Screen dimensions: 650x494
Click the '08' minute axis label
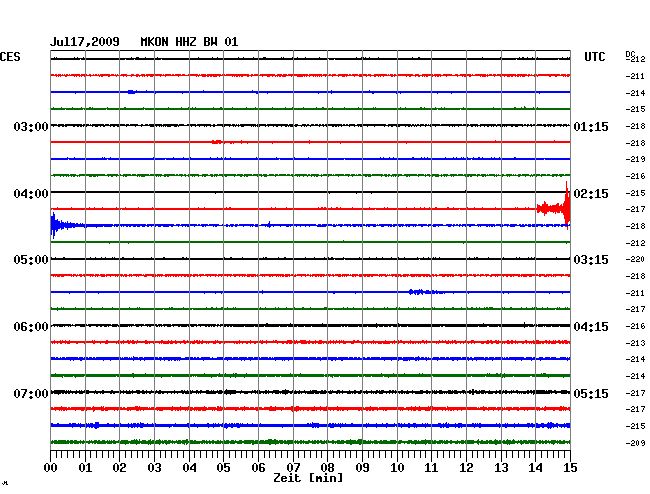(x=327, y=467)
